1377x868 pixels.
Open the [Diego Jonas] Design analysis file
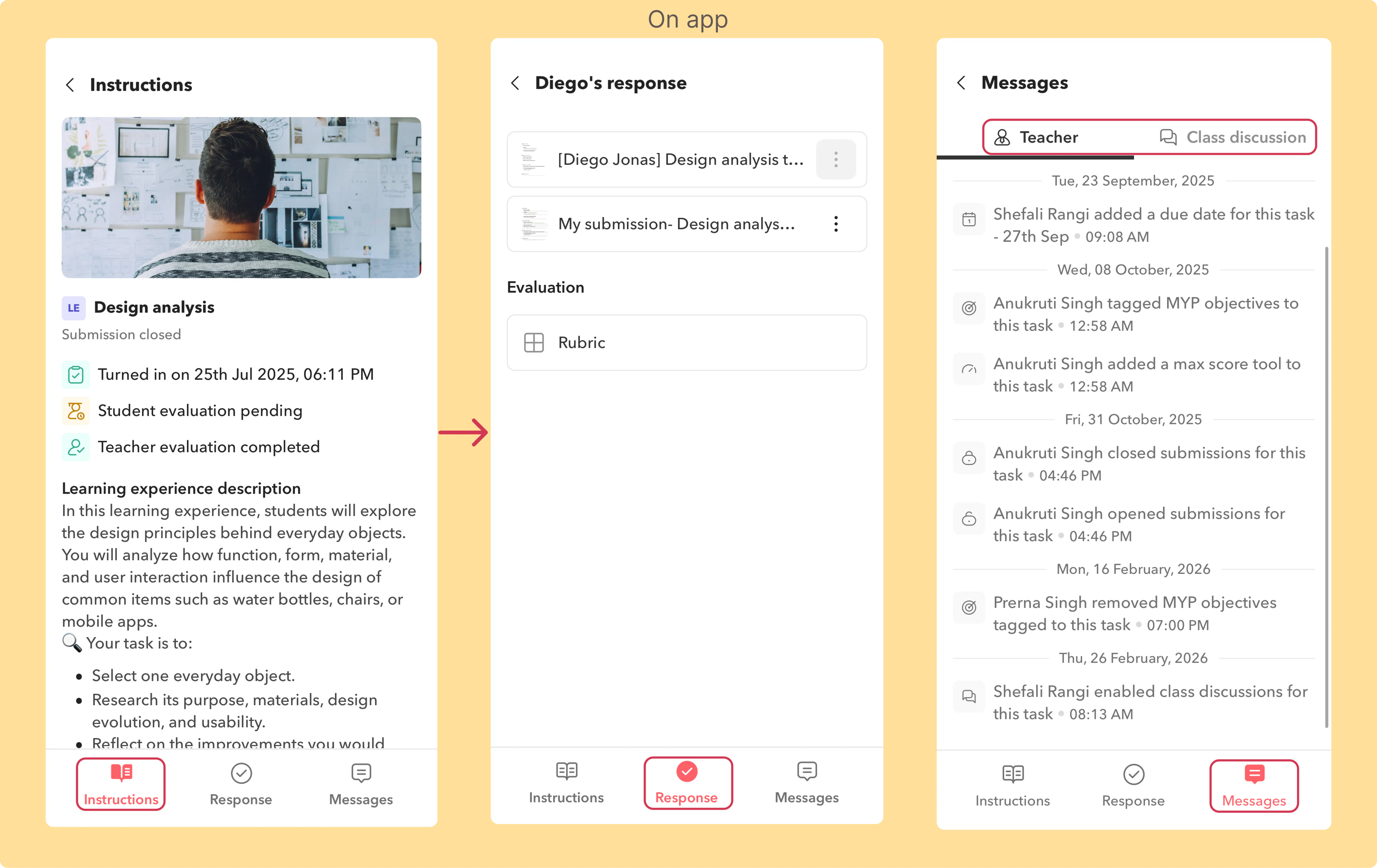point(687,159)
